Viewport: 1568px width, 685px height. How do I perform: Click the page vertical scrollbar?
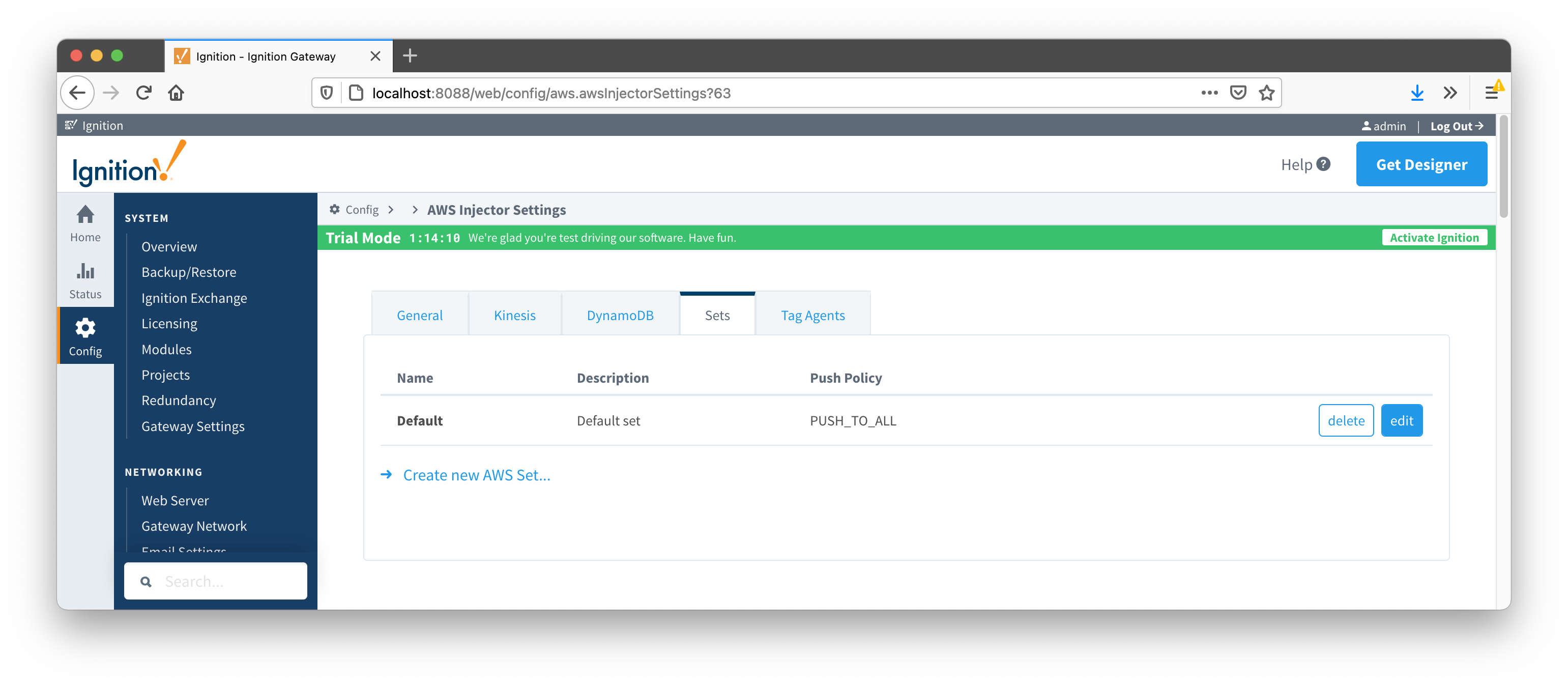point(1503,166)
